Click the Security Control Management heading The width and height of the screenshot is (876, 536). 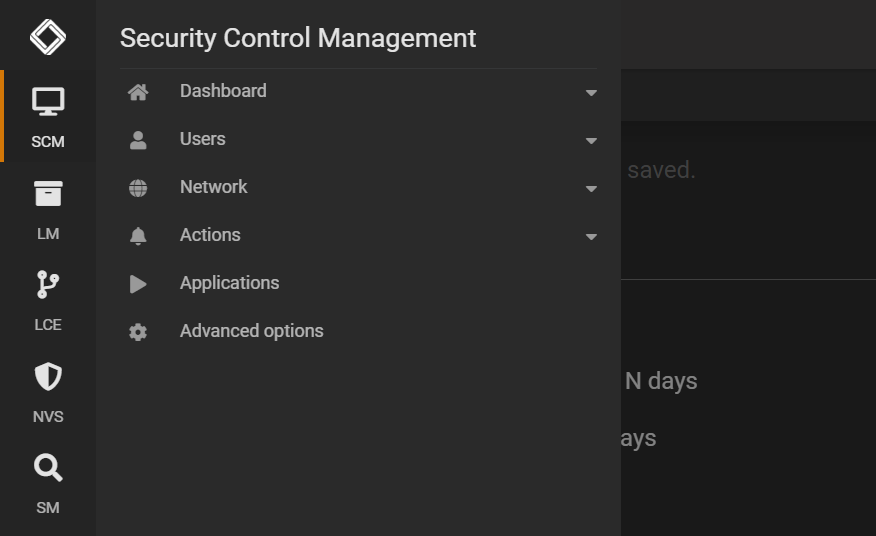point(298,38)
